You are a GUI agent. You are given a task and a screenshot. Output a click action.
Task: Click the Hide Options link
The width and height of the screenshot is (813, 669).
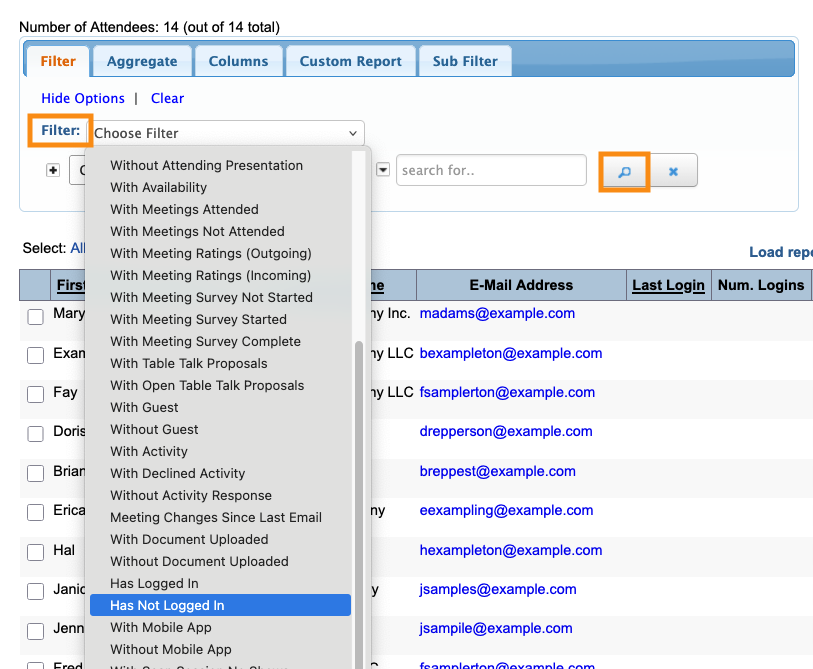point(83,98)
